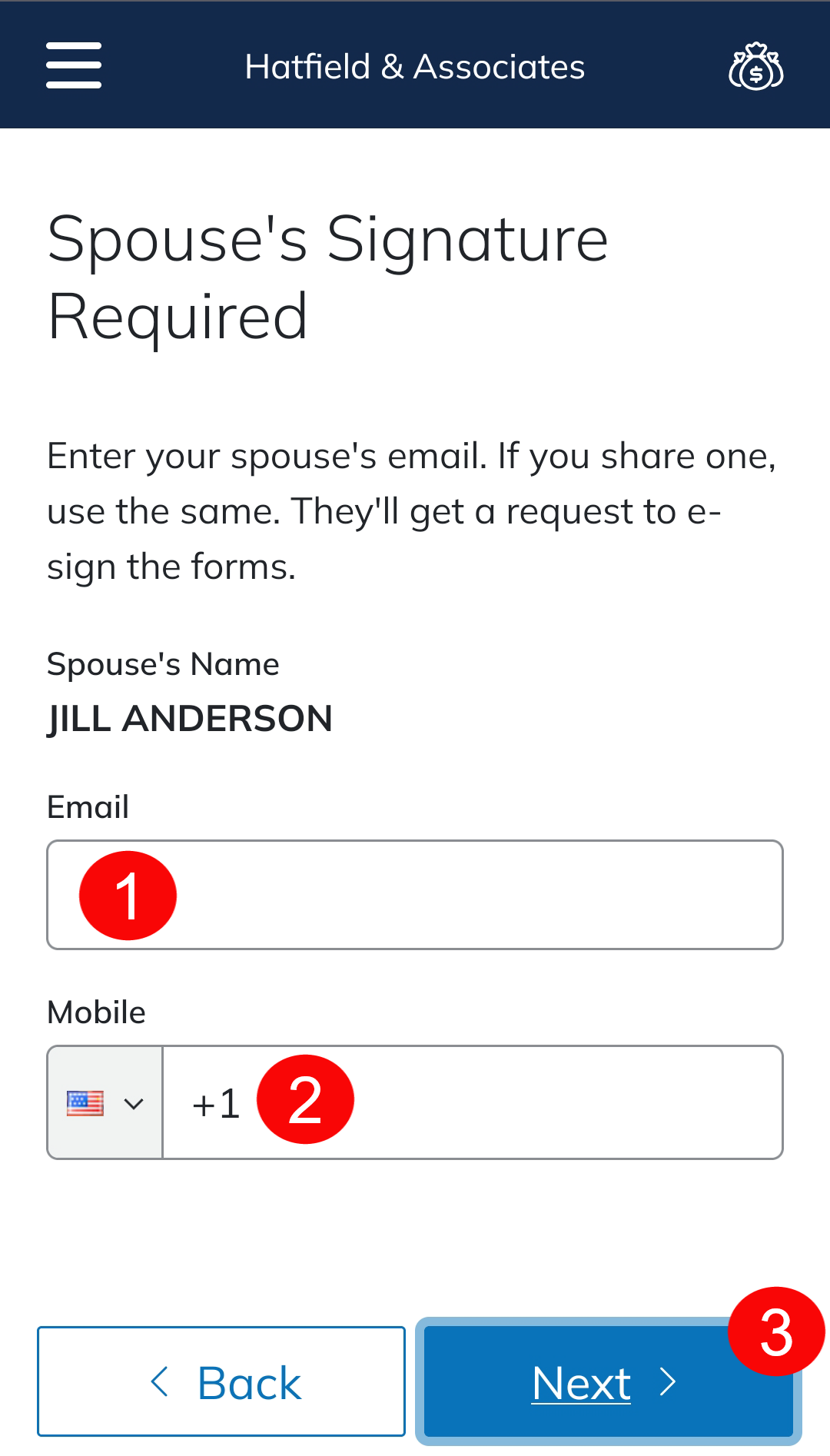Click the Email field label
Image resolution: width=830 pixels, height=1456 pixels.
[88, 807]
